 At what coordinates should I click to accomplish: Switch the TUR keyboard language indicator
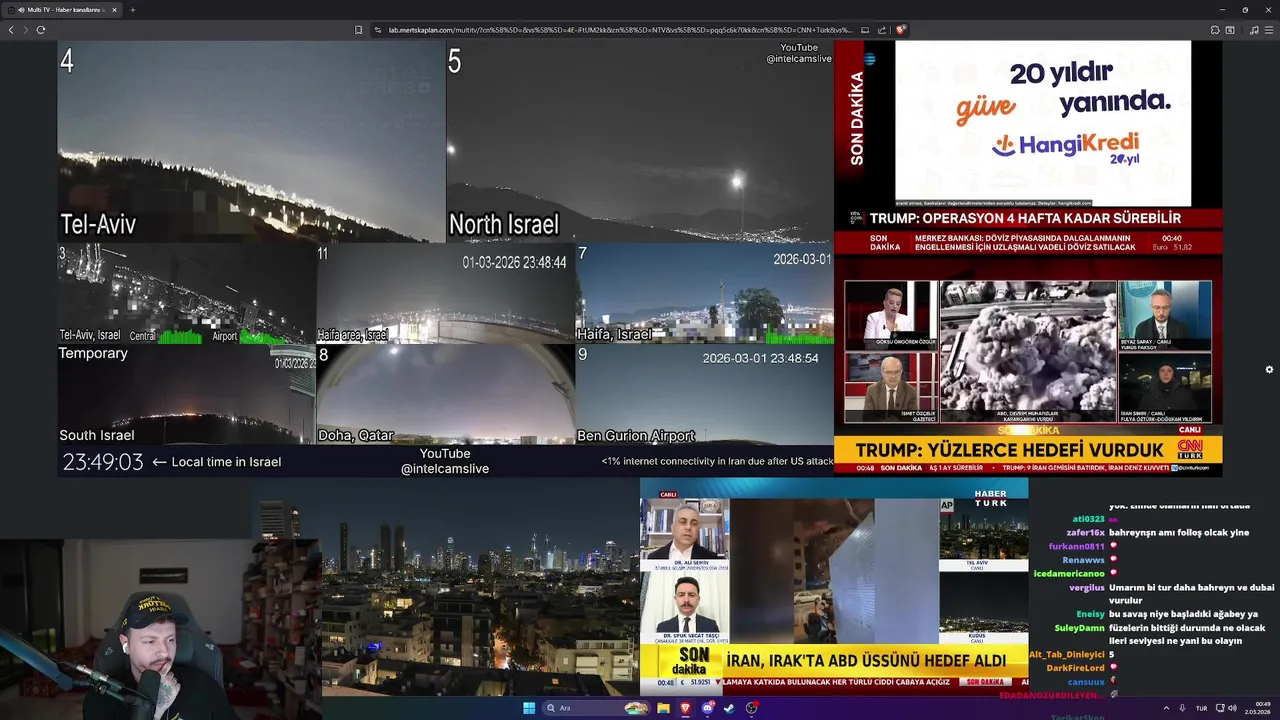[x=1201, y=708]
